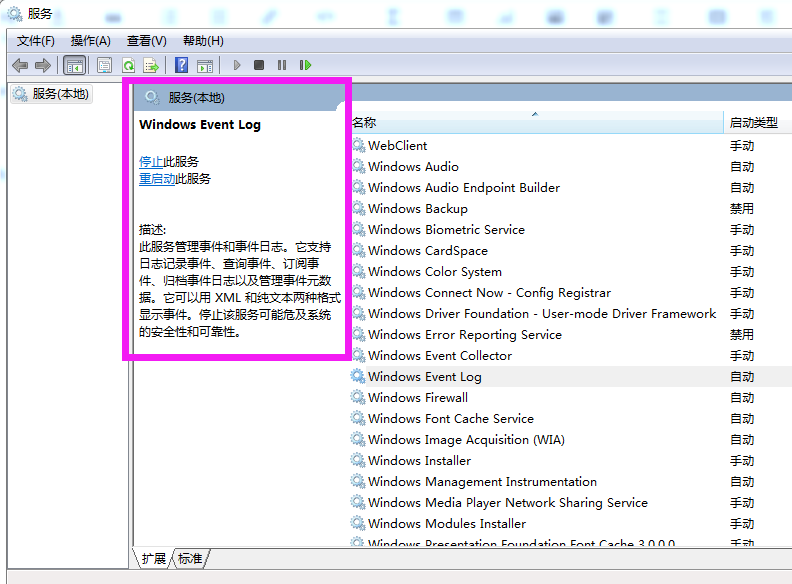Click 手动 startup type of WebClient

pyautogui.click(x=742, y=145)
